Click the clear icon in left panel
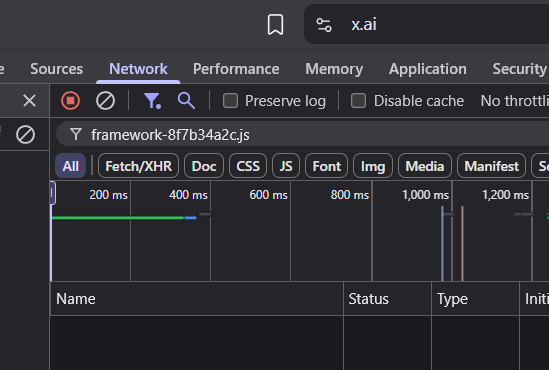Image resolution: width=549 pixels, height=370 pixels. (x=25, y=134)
